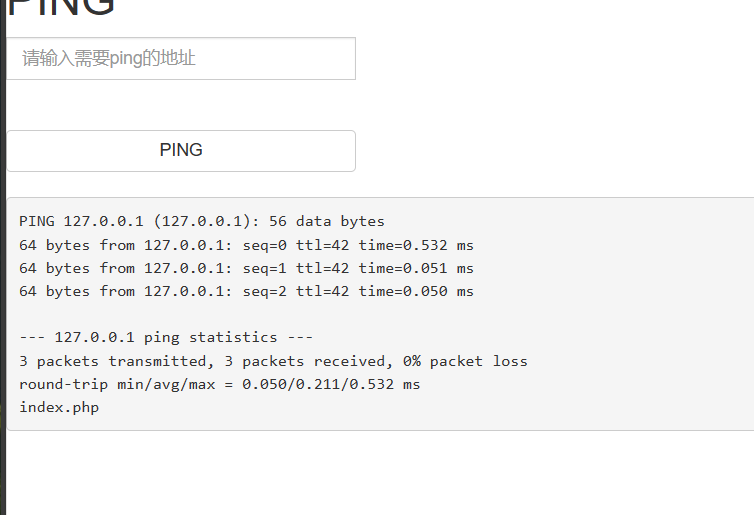Click the "0% packet loss" text
The width and height of the screenshot is (754, 515).
point(465,361)
